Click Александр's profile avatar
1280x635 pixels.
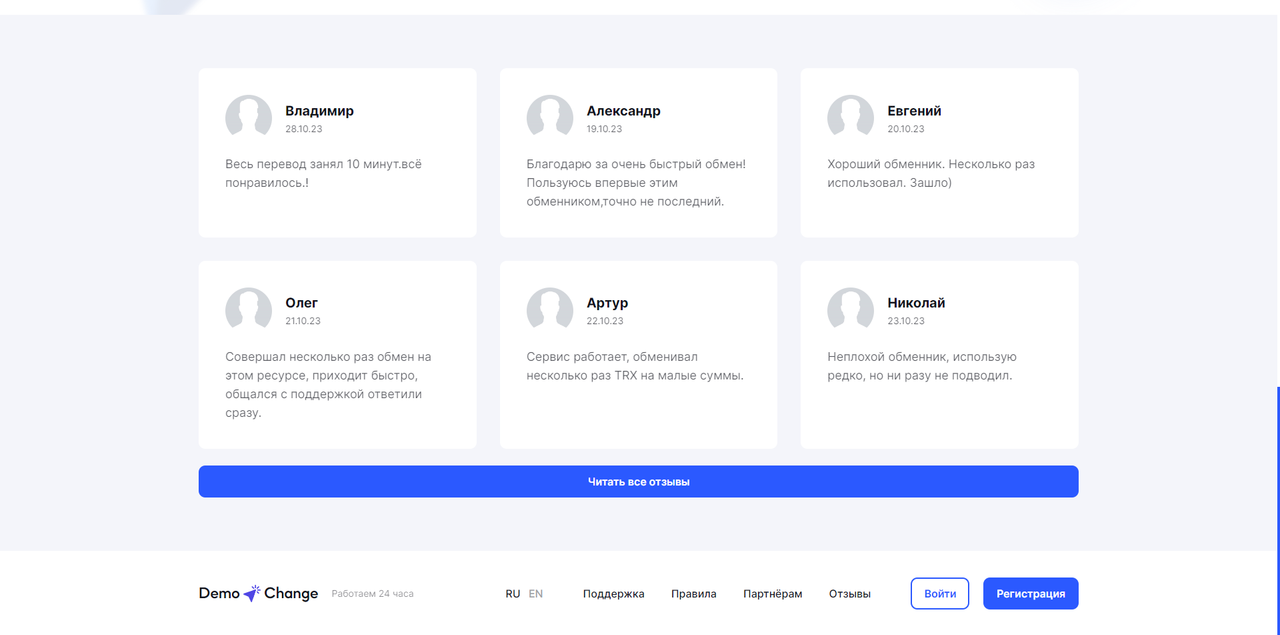coord(549,117)
